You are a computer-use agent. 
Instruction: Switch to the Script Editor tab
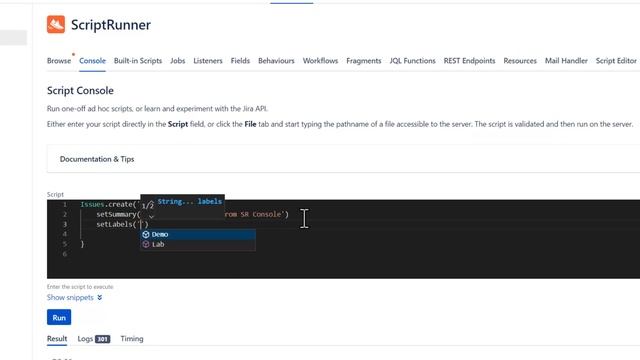(x=616, y=61)
